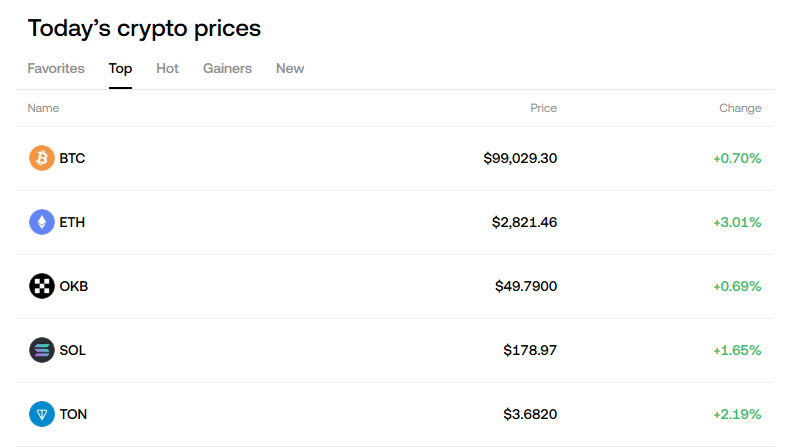The width and height of the screenshot is (788, 447).
Task: Click the OKB checkered logo icon
Action: (42, 286)
